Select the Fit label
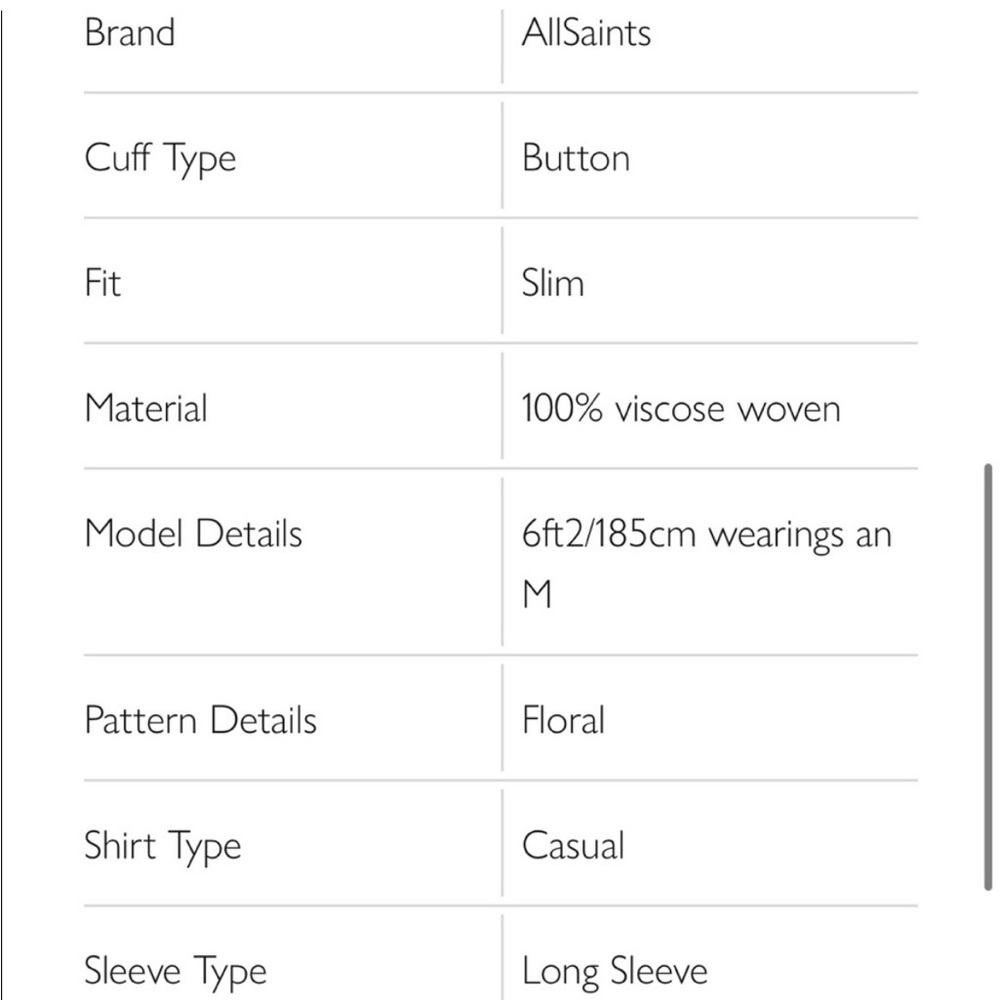This screenshot has height=1000, width=1000. click(102, 283)
